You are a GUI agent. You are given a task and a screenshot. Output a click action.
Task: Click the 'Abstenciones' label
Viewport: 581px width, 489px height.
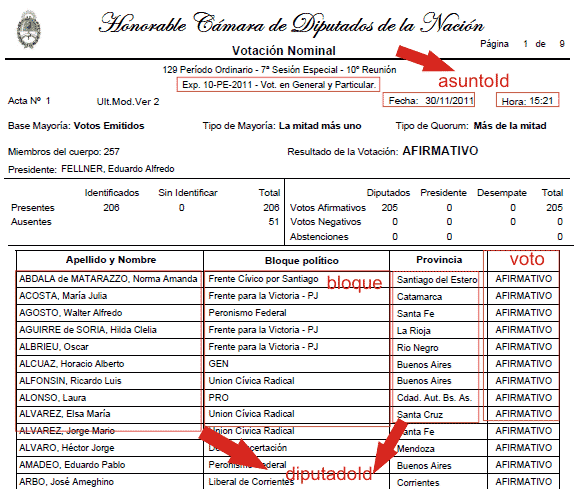pos(319,236)
